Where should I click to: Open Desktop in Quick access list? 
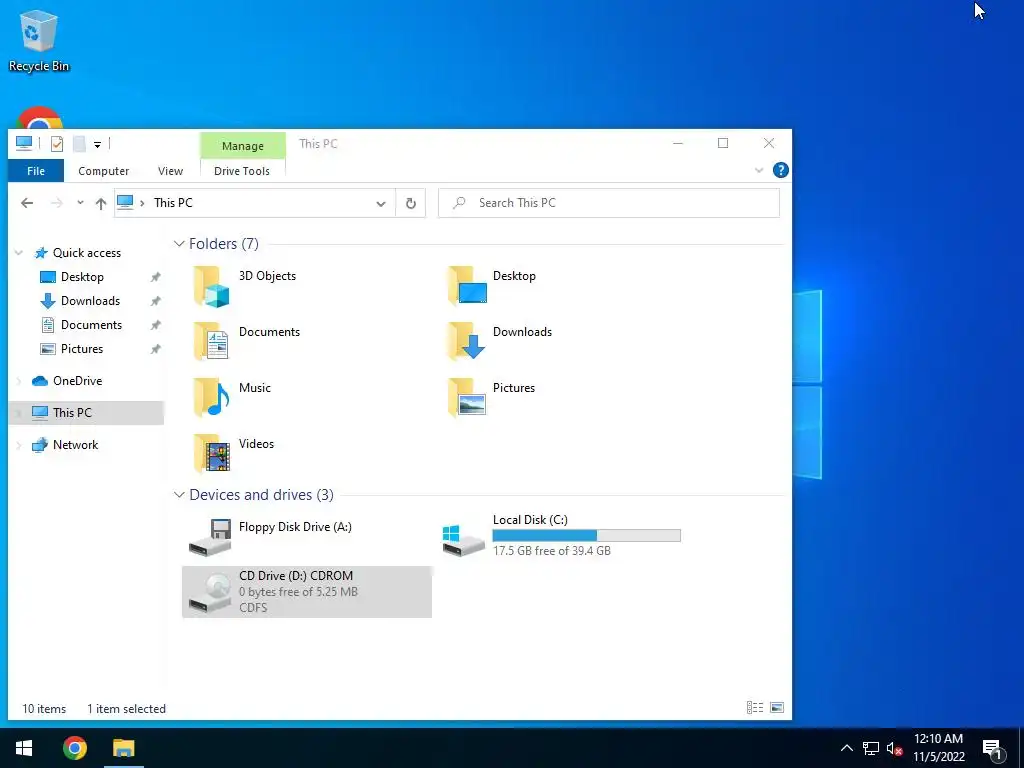pos(82,277)
